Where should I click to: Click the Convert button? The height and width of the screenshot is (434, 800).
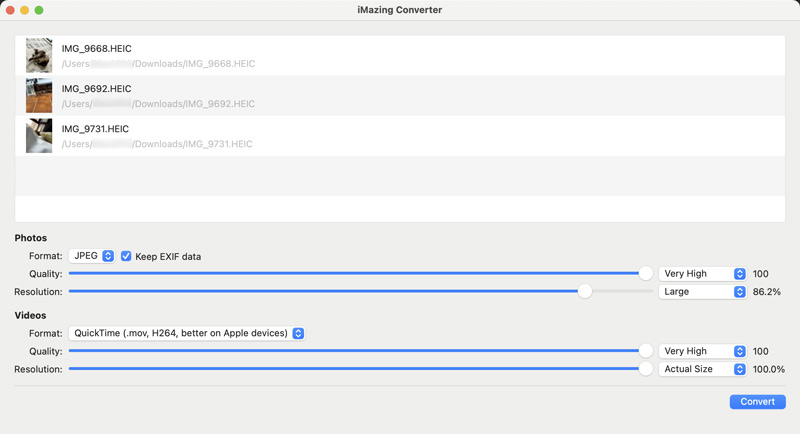click(757, 401)
